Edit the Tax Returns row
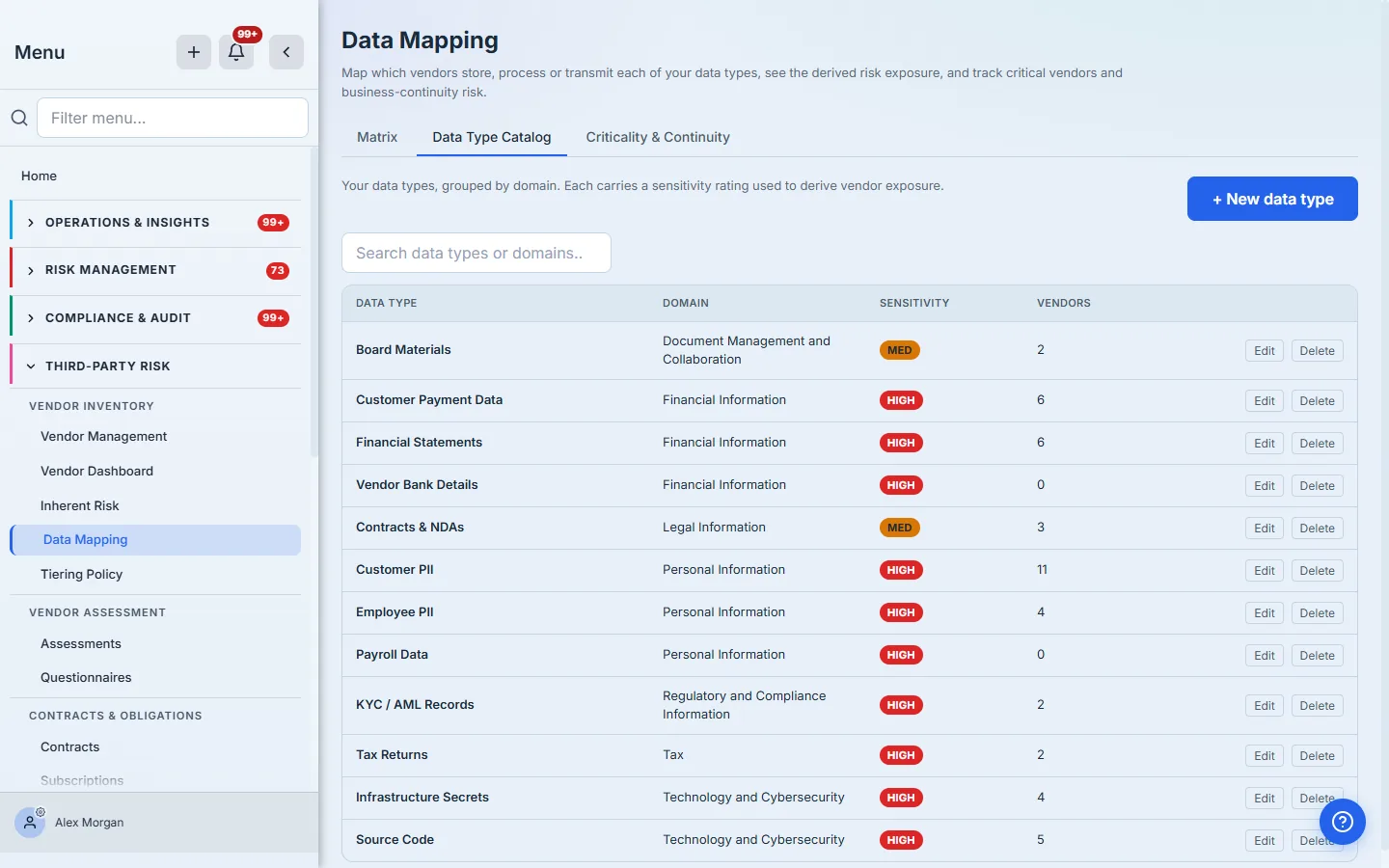This screenshot has width=1389, height=868. point(1265,756)
